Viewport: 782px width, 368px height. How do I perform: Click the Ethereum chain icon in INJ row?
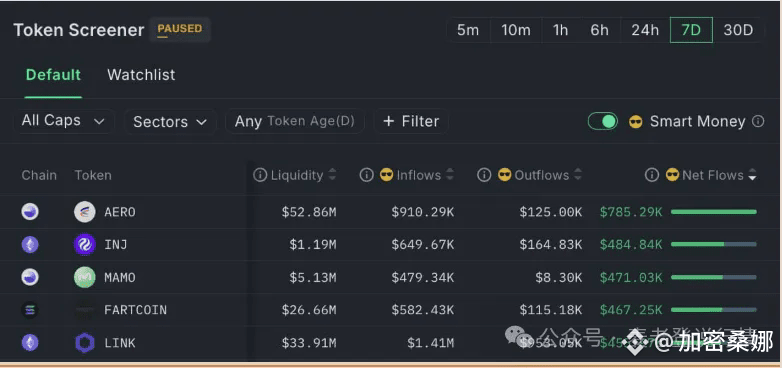(30, 245)
